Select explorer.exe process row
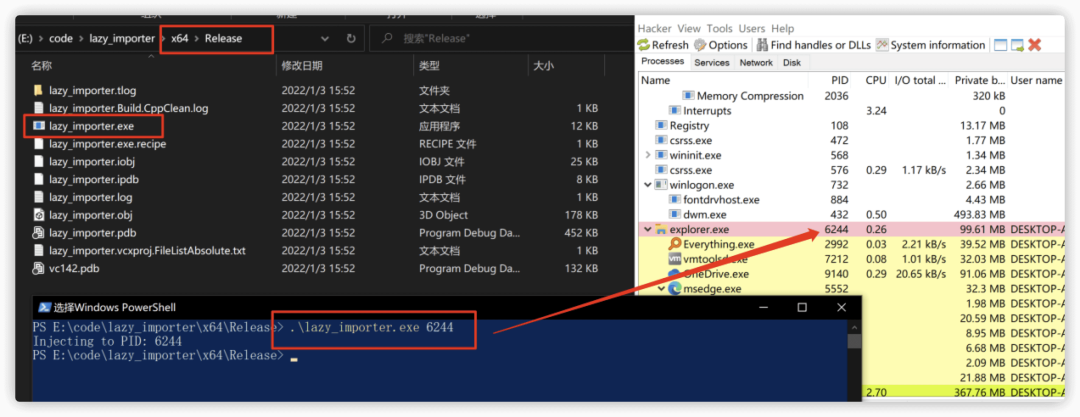The image size is (1080, 417). 851,230
